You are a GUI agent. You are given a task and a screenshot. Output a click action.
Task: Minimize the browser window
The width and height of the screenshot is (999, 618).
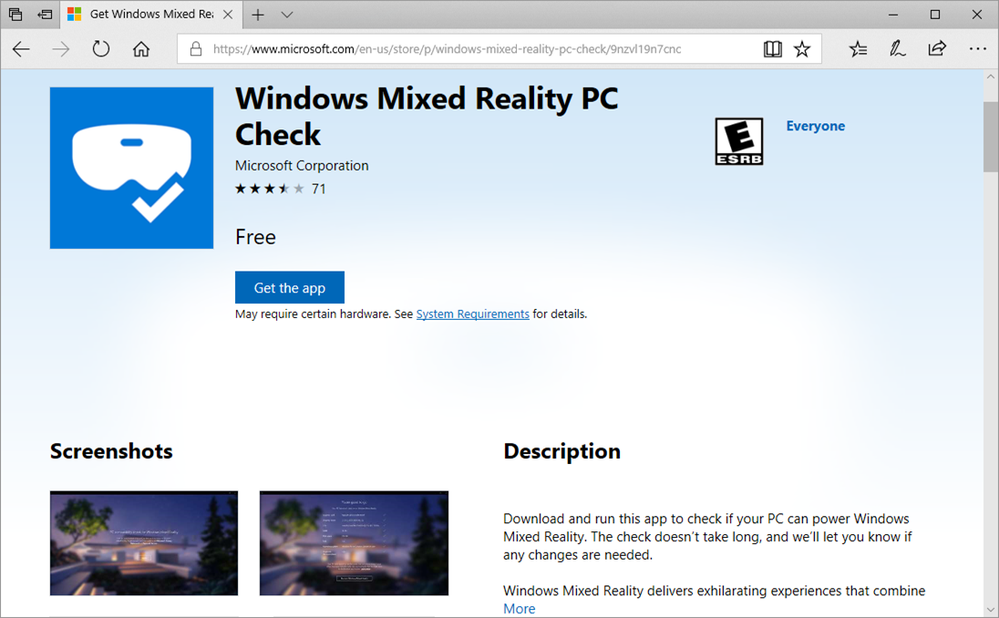coord(893,15)
